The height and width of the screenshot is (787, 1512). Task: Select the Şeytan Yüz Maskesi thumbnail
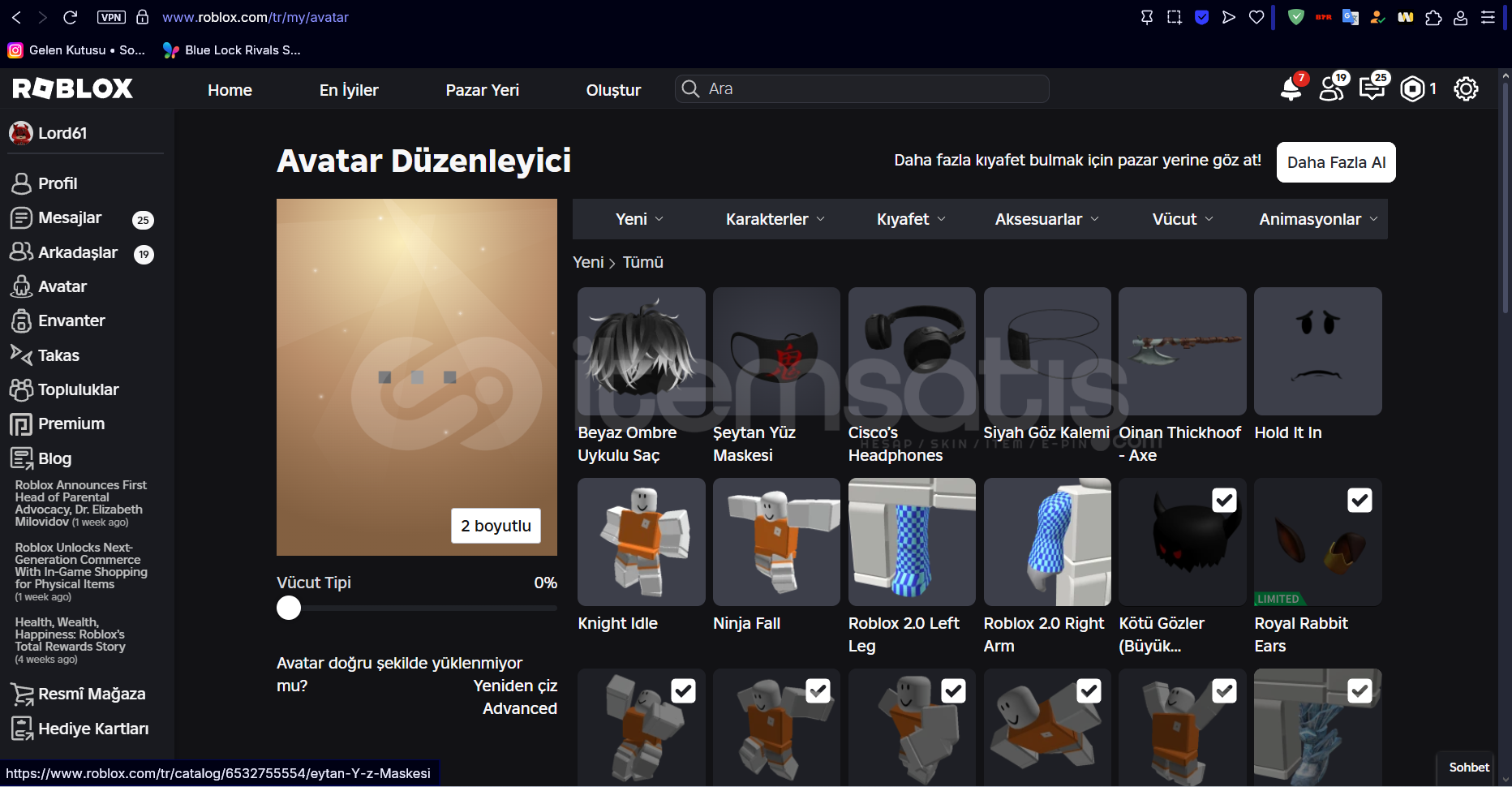pyautogui.click(x=776, y=351)
